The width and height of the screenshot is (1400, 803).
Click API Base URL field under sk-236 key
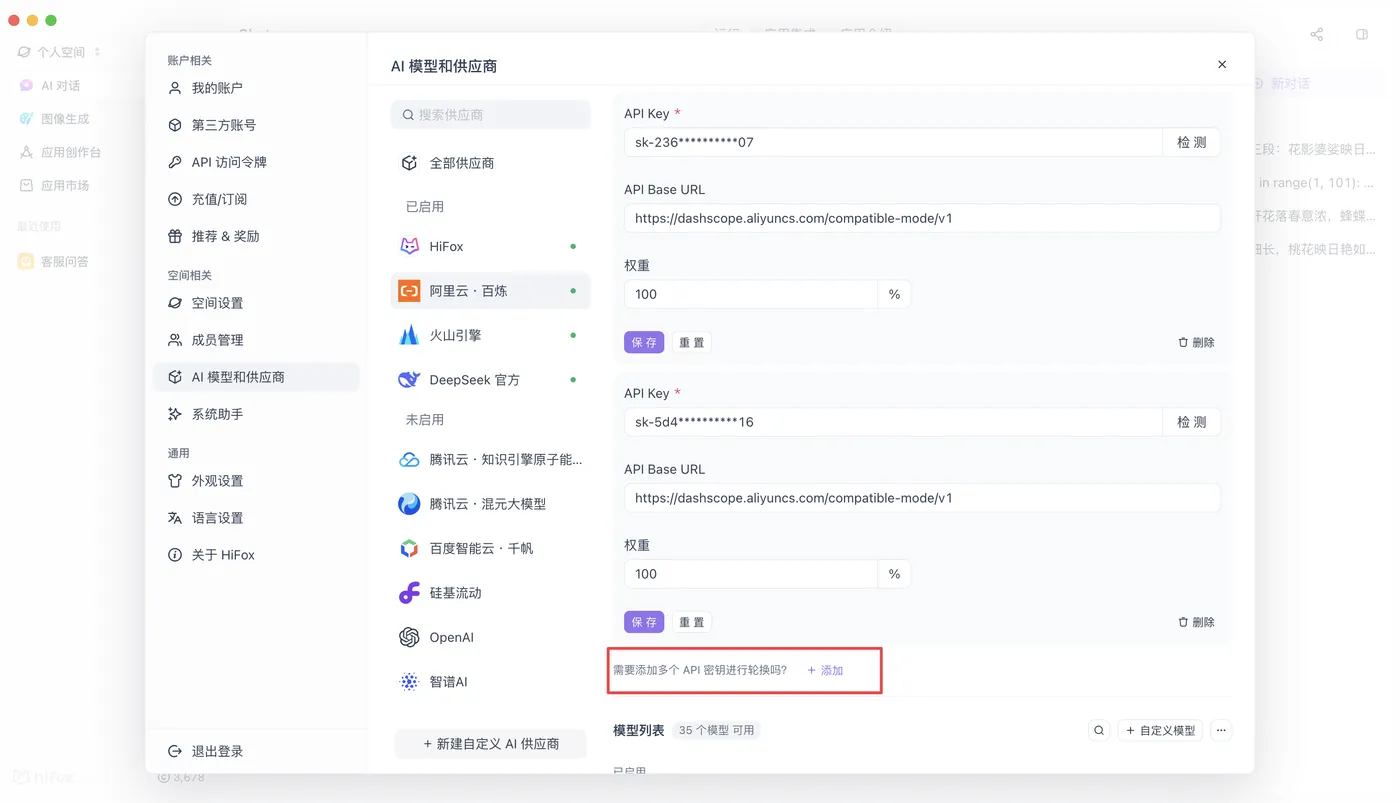[922, 218]
